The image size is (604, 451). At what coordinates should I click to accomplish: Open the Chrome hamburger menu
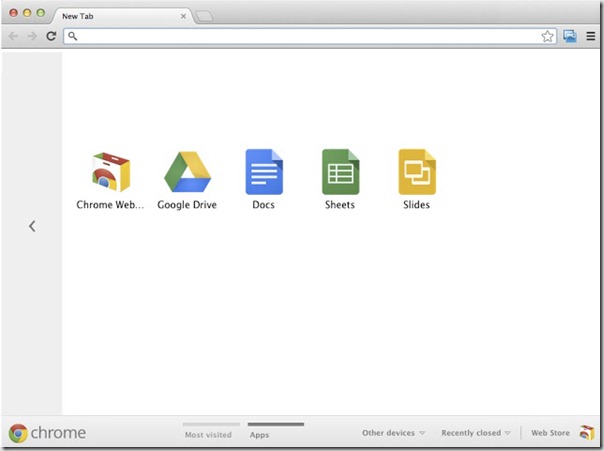[x=591, y=36]
